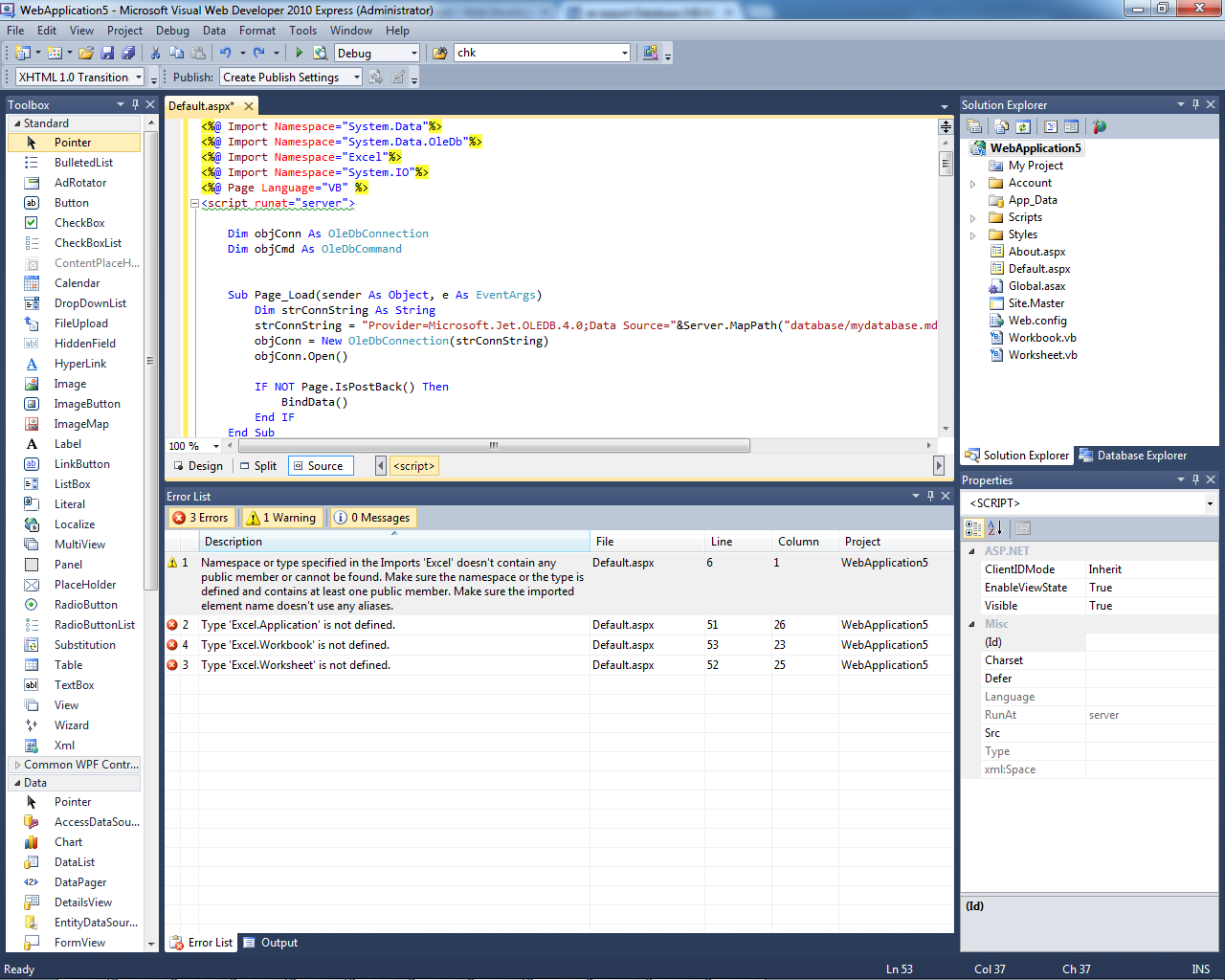1225x980 pixels.
Task: Click the Cut scissors icon
Action: tap(155, 53)
